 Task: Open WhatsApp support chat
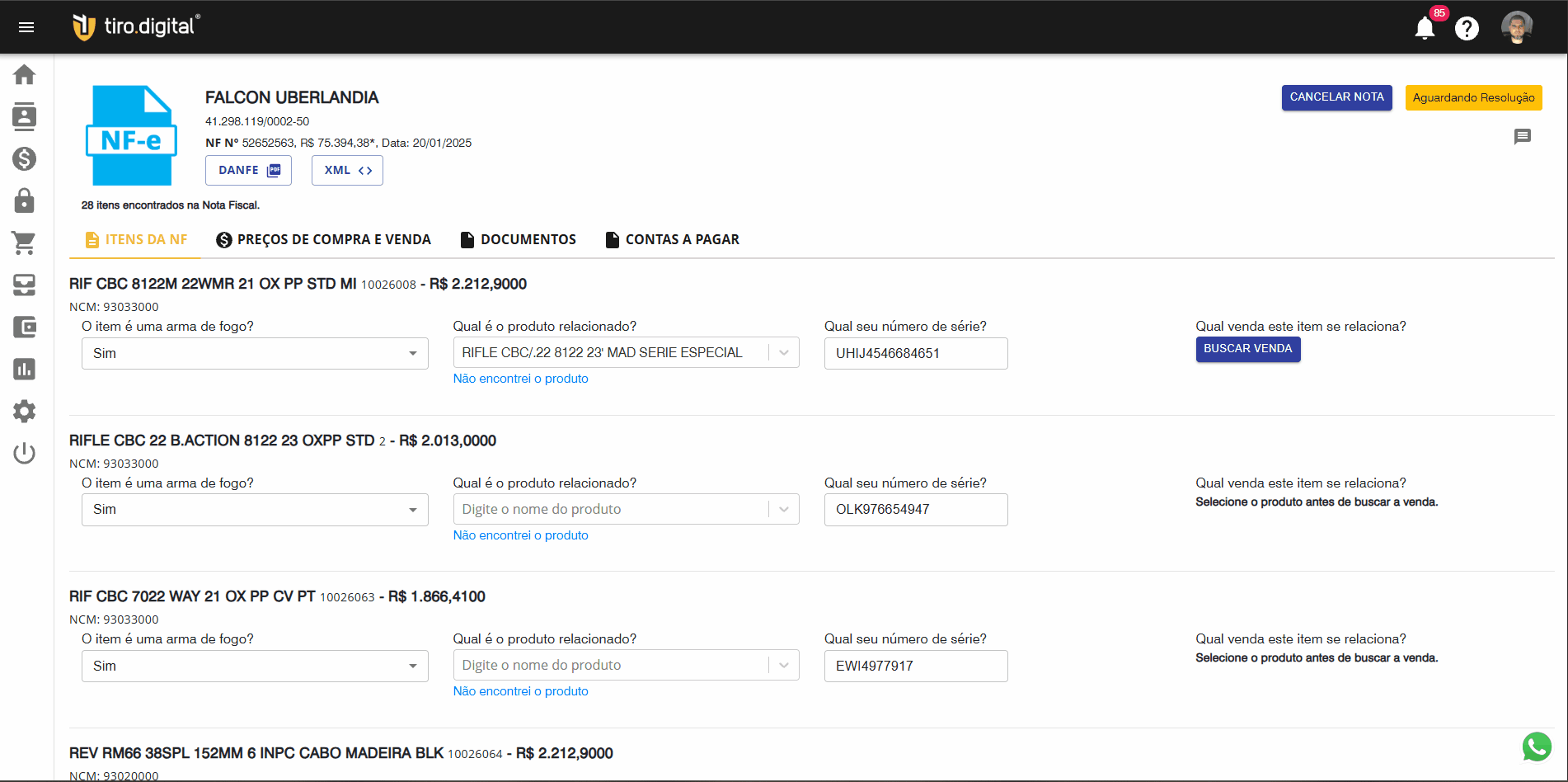pos(1537,747)
